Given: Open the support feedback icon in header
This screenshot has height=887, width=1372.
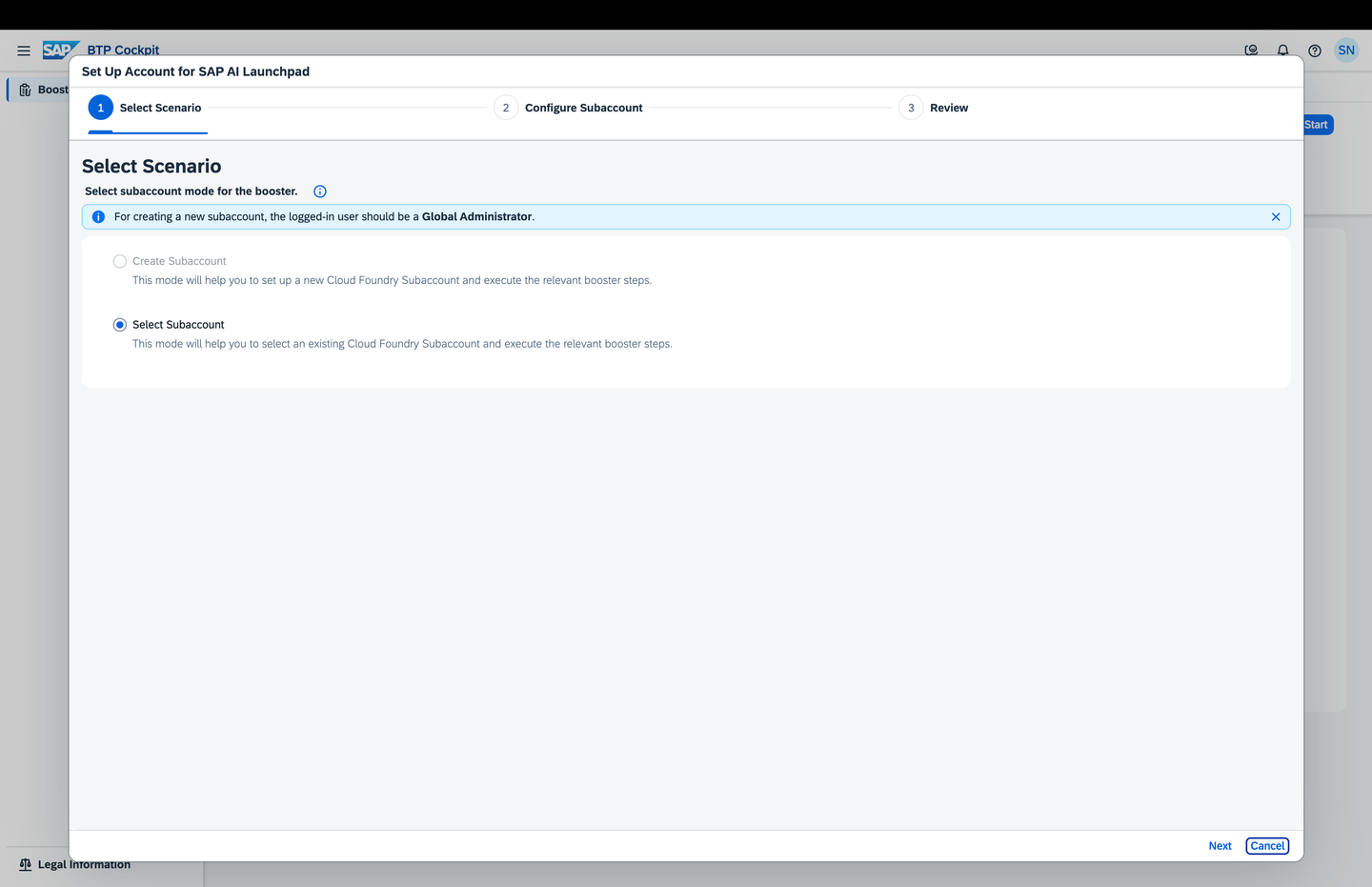Looking at the screenshot, I should [1251, 50].
